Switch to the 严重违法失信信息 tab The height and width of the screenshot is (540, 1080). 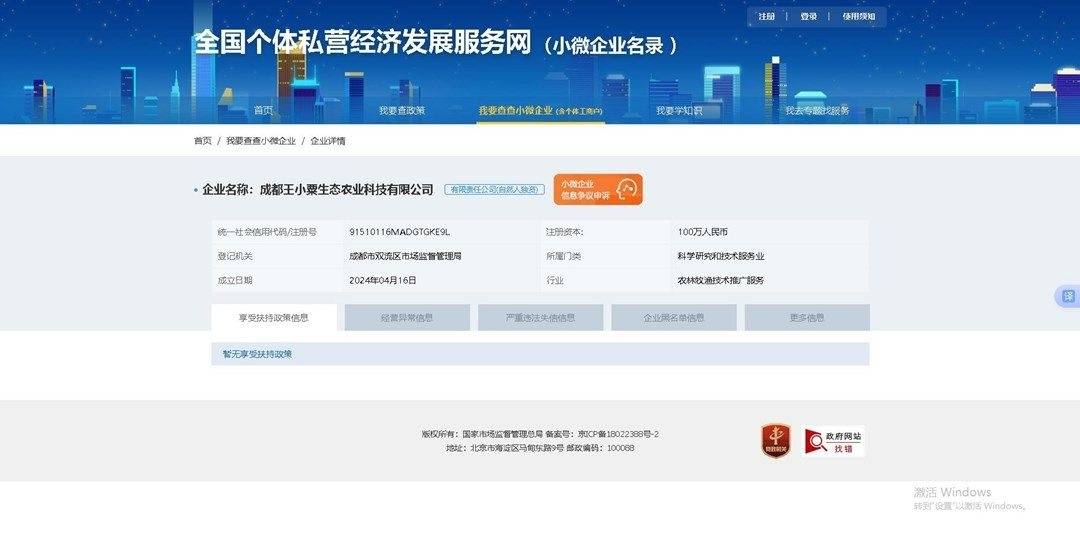[x=541, y=318]
